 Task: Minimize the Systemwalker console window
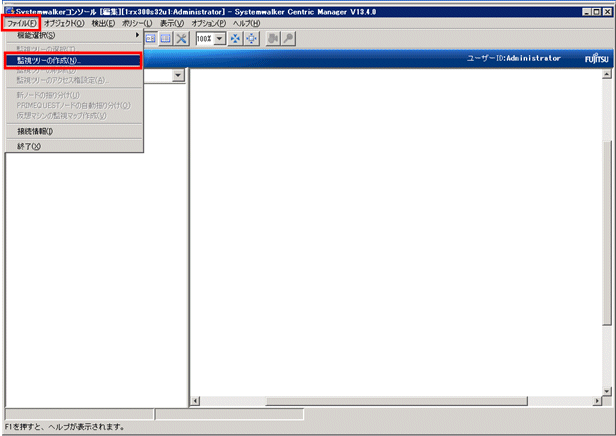point(587,12)
